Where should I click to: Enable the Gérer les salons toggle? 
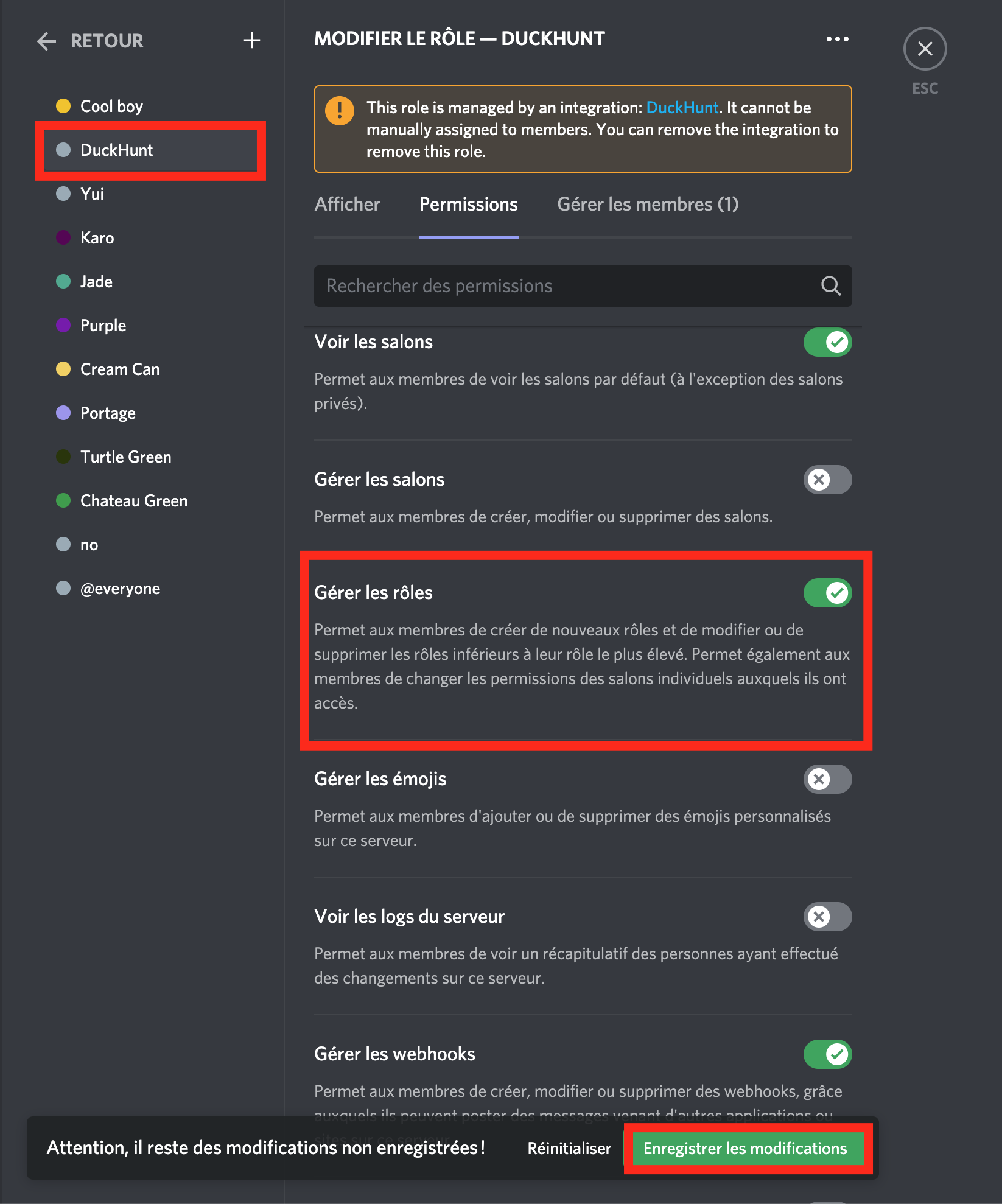pos(827,480)
